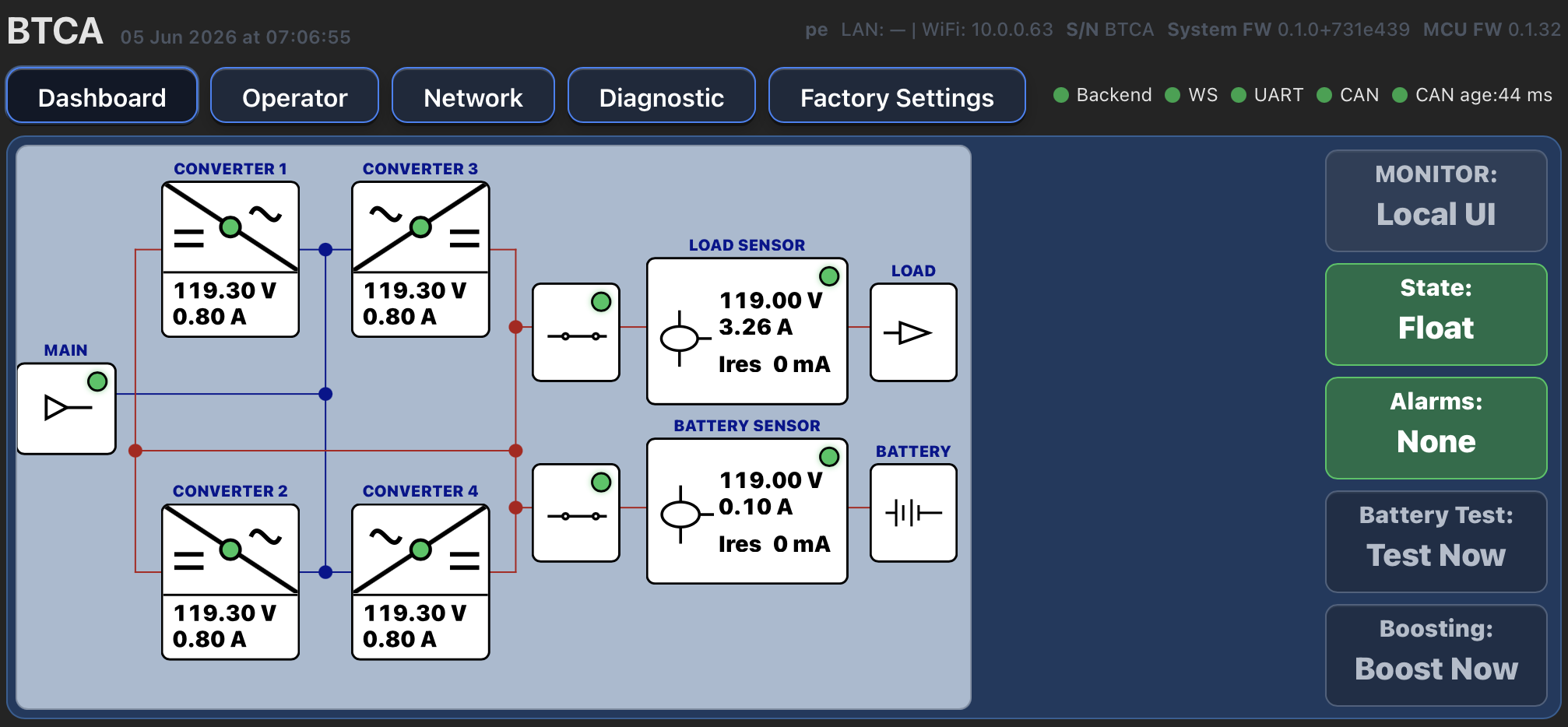
Task: Click Converter 4 current 0.80 A
Action: (x=399, y=639)
